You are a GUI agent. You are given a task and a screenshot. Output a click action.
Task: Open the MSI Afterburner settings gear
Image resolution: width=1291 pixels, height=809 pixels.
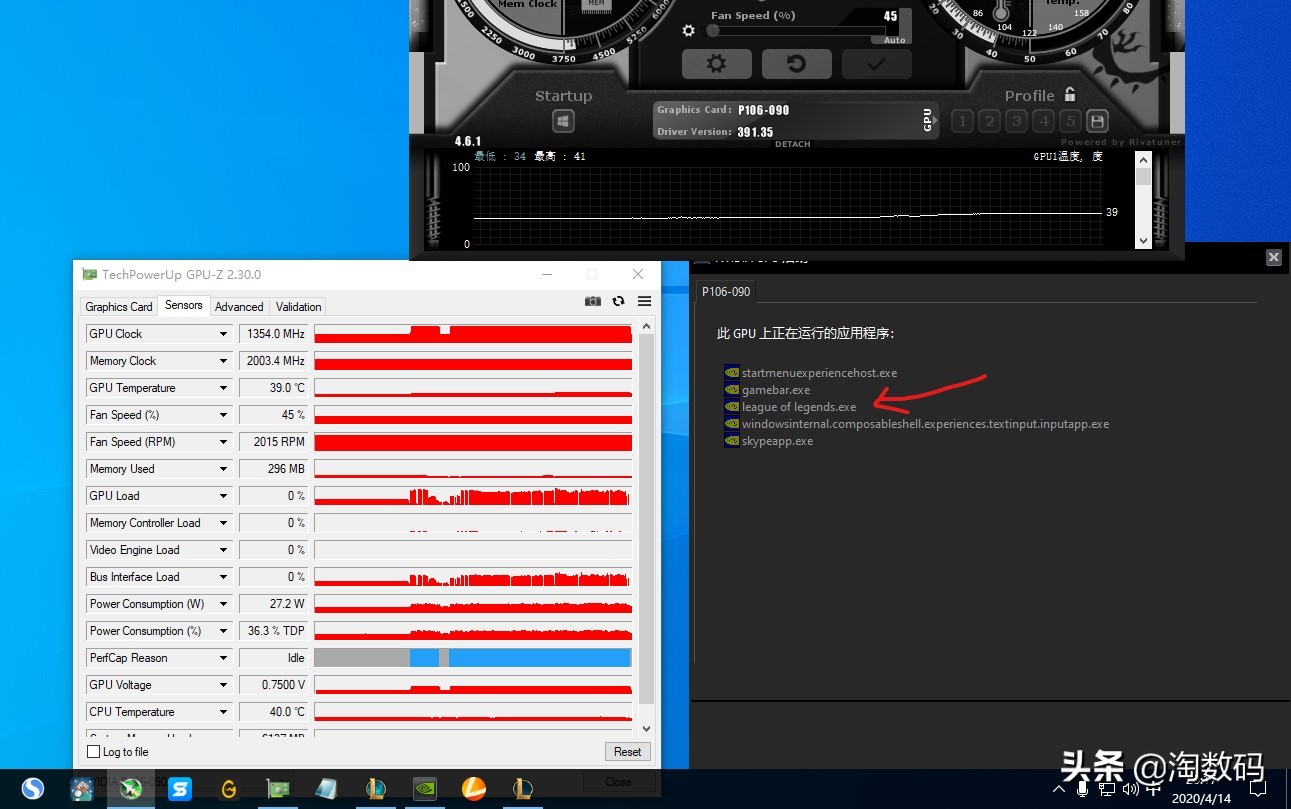(716, 63)
